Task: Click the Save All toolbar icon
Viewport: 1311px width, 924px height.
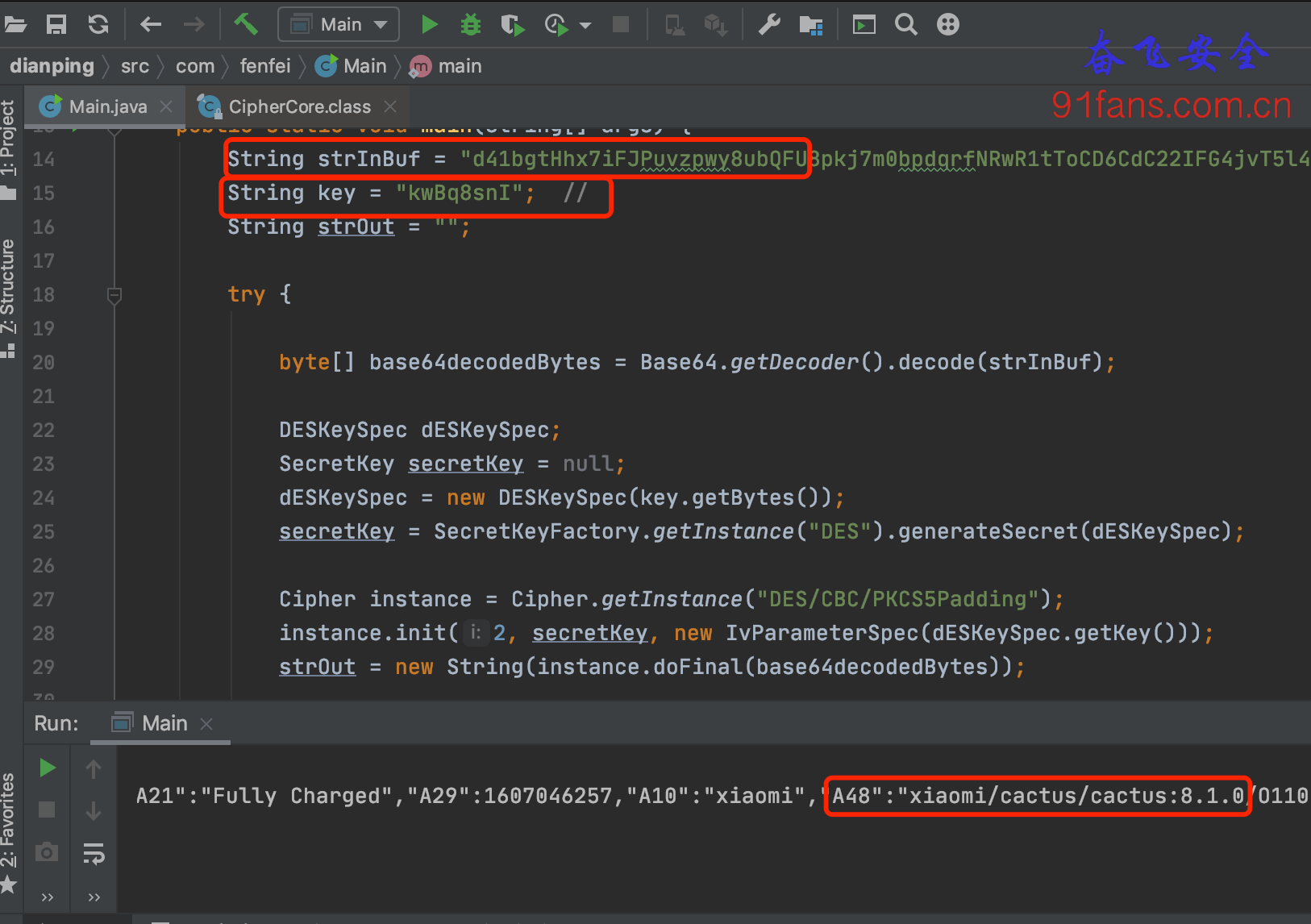Action: (x=56, y=25)
